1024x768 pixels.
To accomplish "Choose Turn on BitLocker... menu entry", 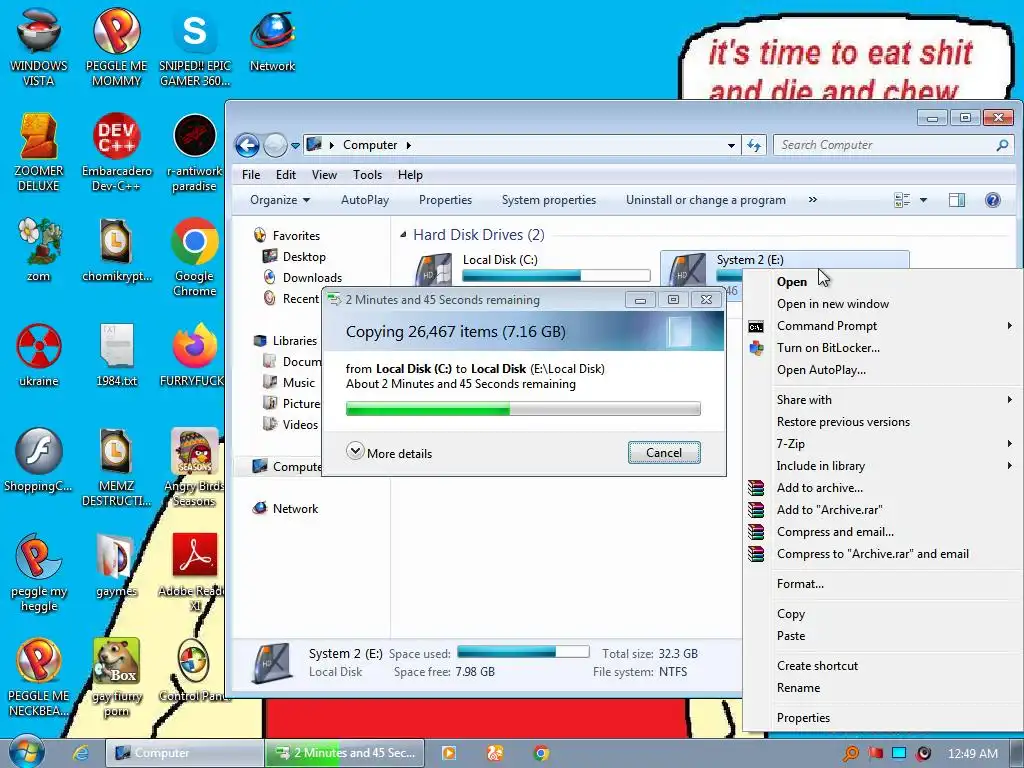I will click(x=828, y=347).
